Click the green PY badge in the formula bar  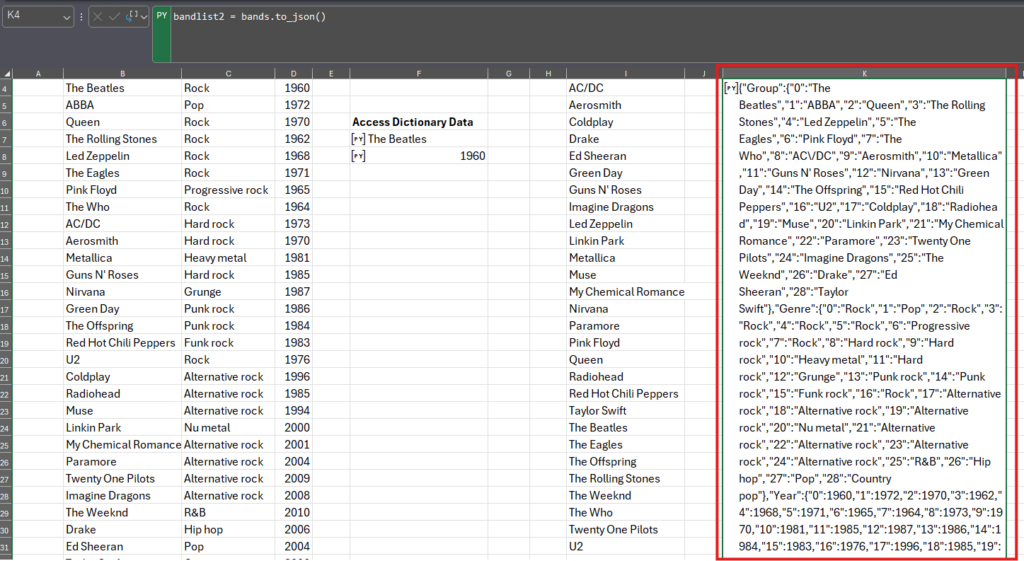click(161, 16)
